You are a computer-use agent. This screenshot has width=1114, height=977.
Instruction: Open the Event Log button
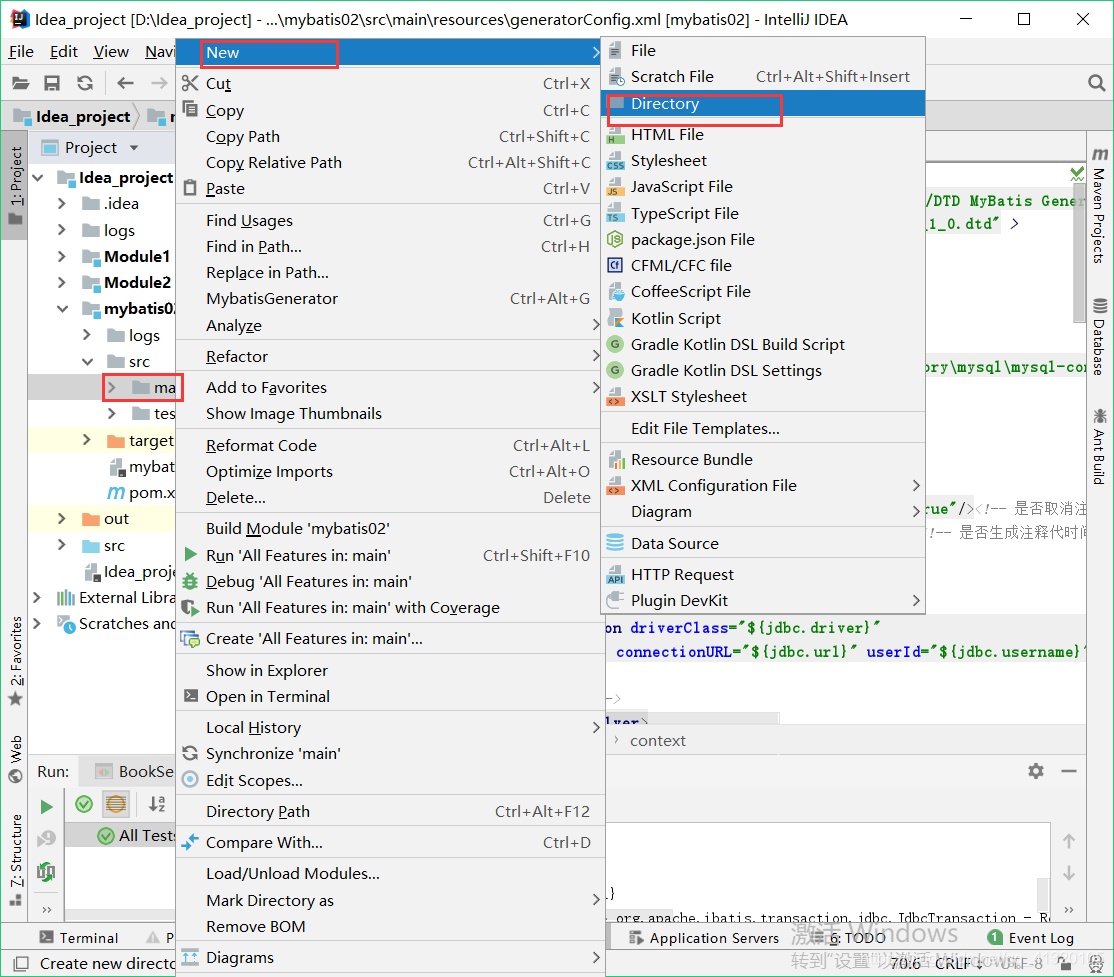(1031, 938)
